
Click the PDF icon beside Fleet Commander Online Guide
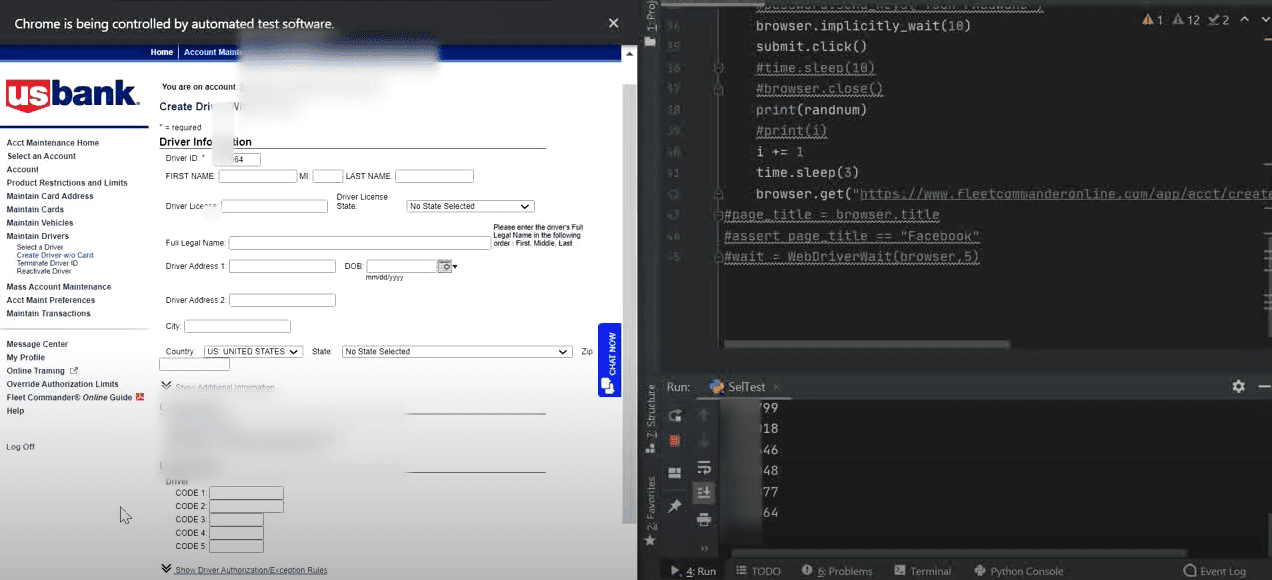pyautogui.click(x=140, y=397)
